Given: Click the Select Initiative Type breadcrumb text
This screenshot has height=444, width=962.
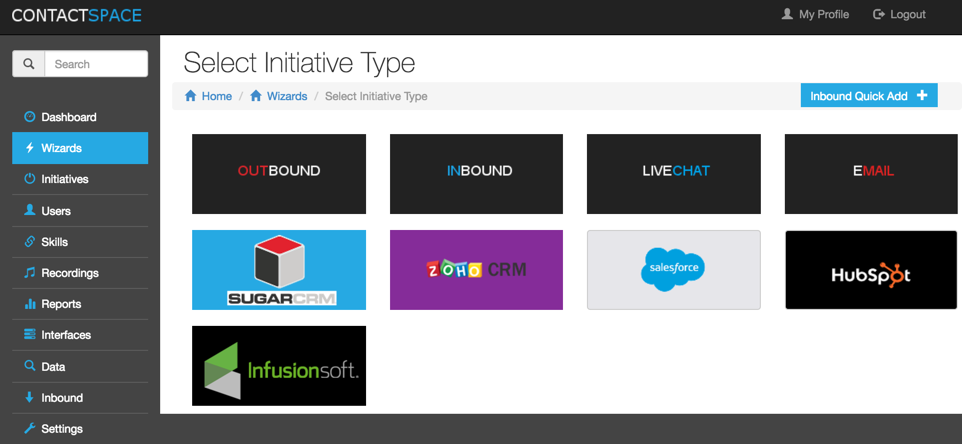Looking at the screenshot, I should pyautogui.click(x=376, y=96).
